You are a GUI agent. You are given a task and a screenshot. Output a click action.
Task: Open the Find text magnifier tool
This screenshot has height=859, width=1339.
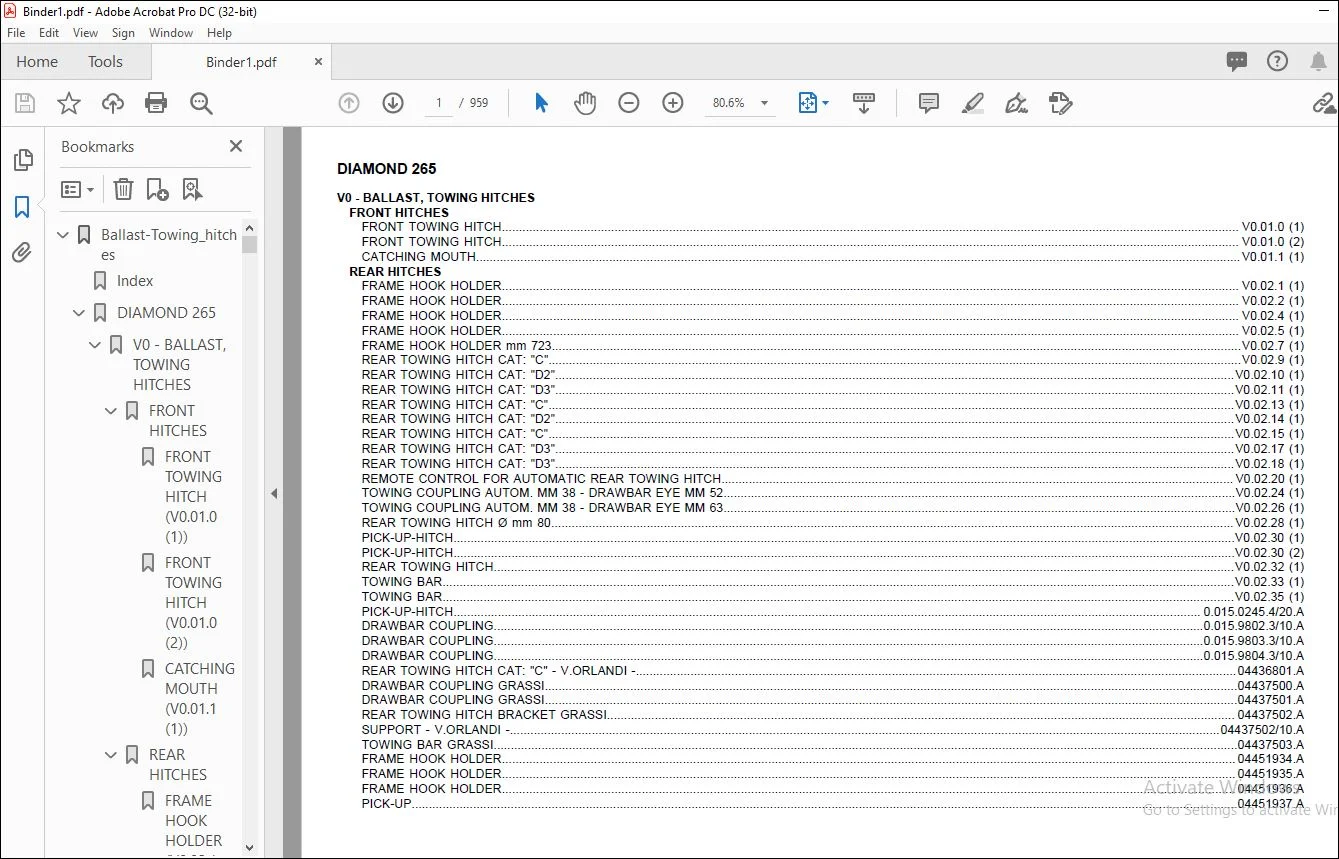pos(201,103)
